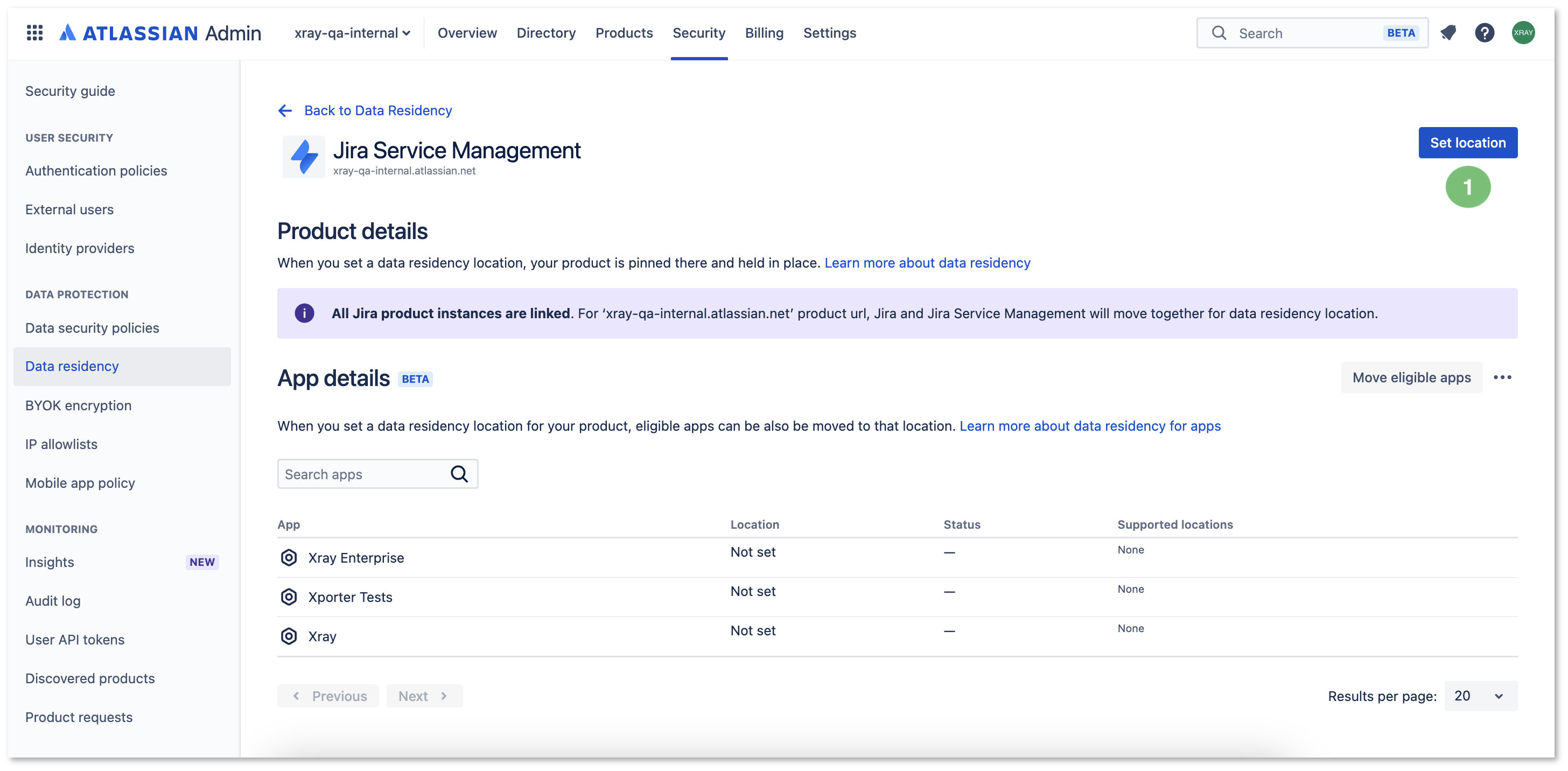Screen dimensions: 1568x771
Task: Click the Status column header
Action: [x=962, y=524]
